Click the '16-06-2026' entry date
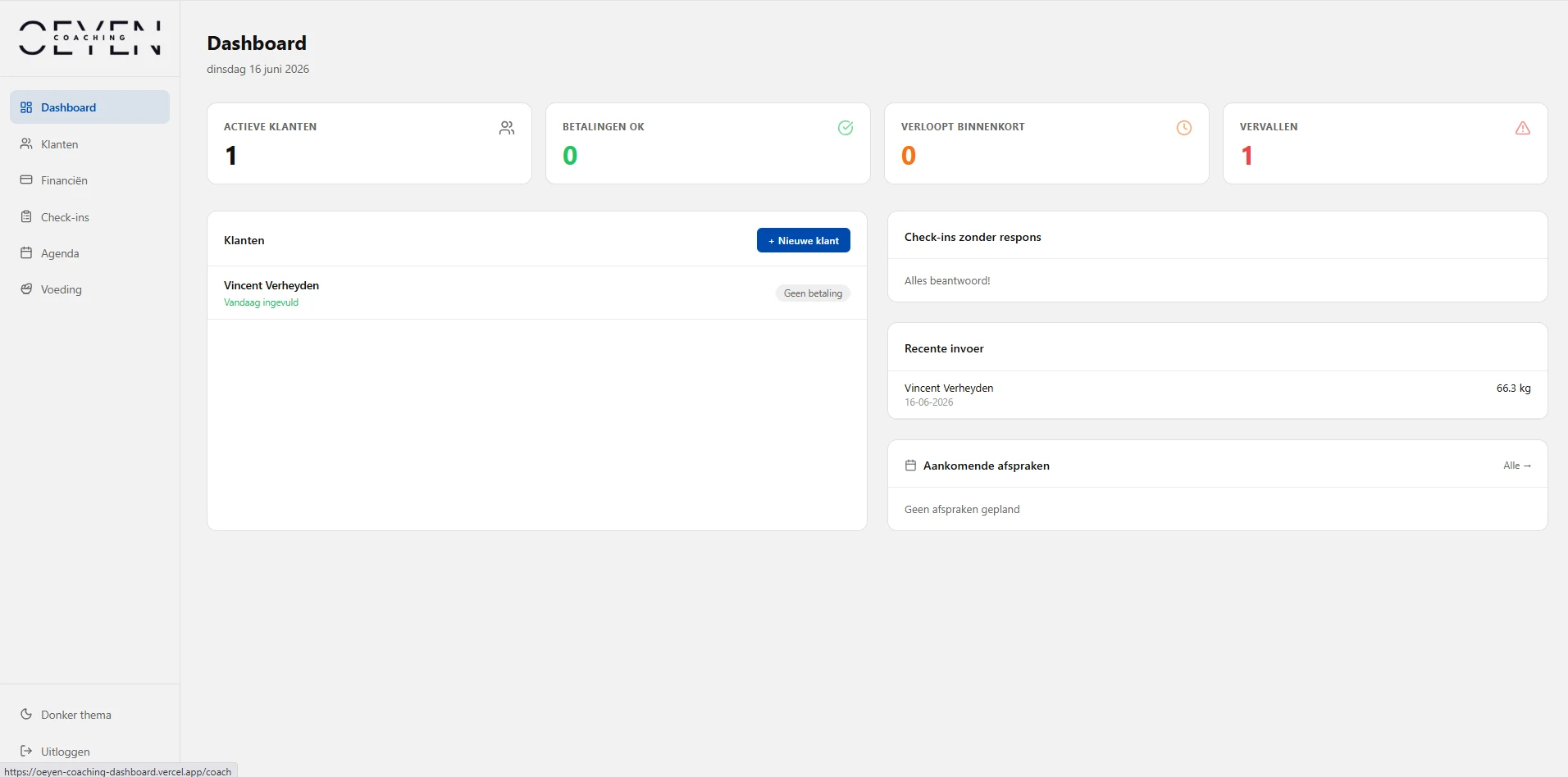 928,402
